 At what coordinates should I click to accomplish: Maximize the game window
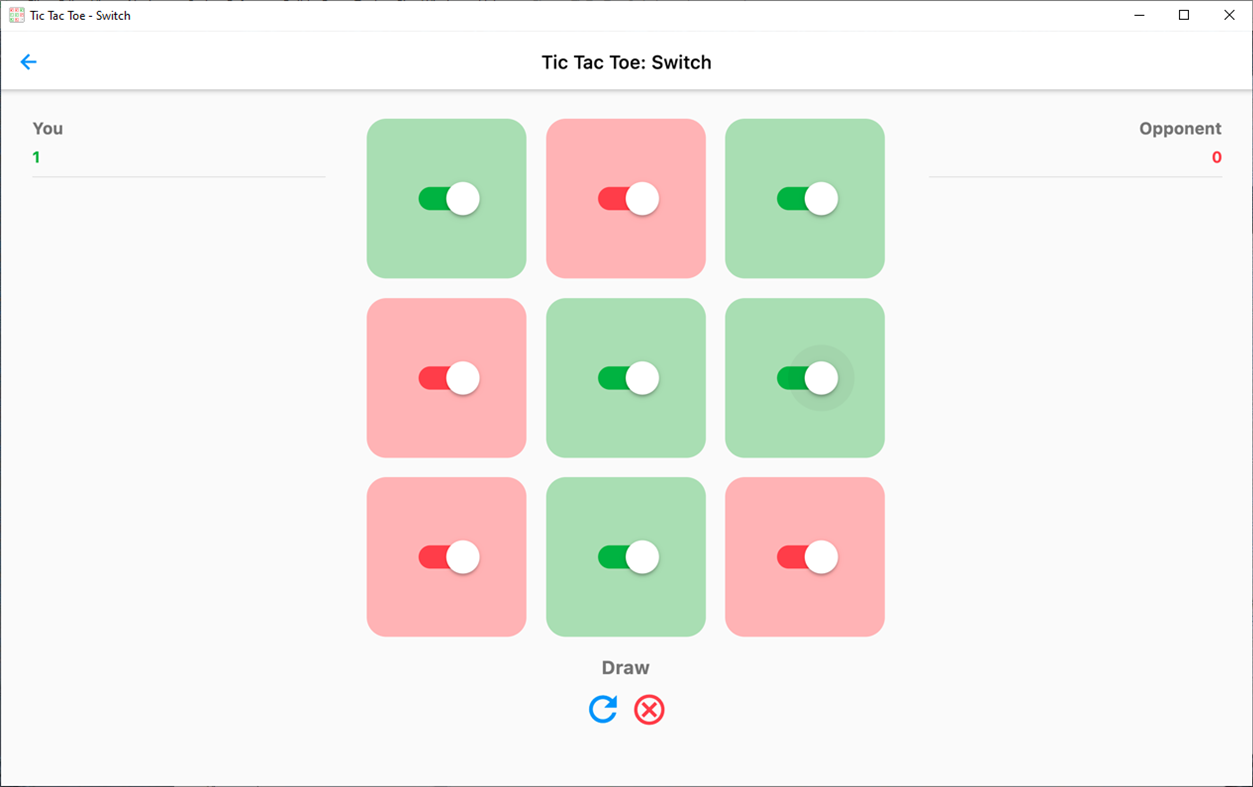1183,15
